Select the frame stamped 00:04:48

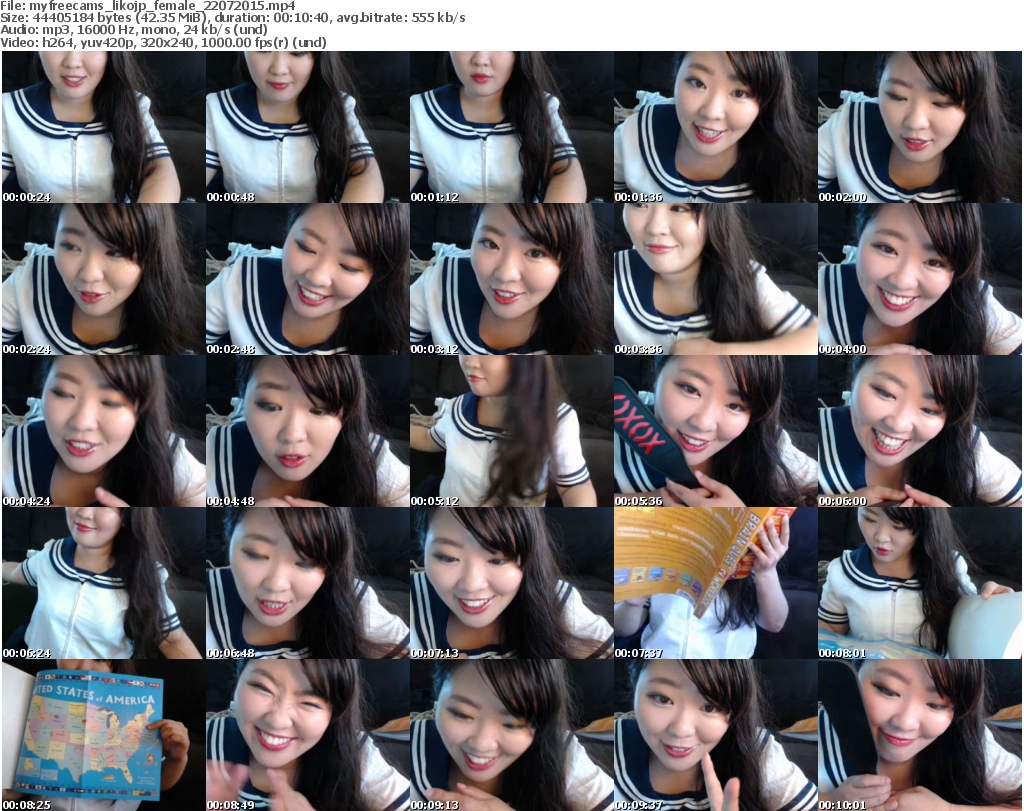[308, 431]
